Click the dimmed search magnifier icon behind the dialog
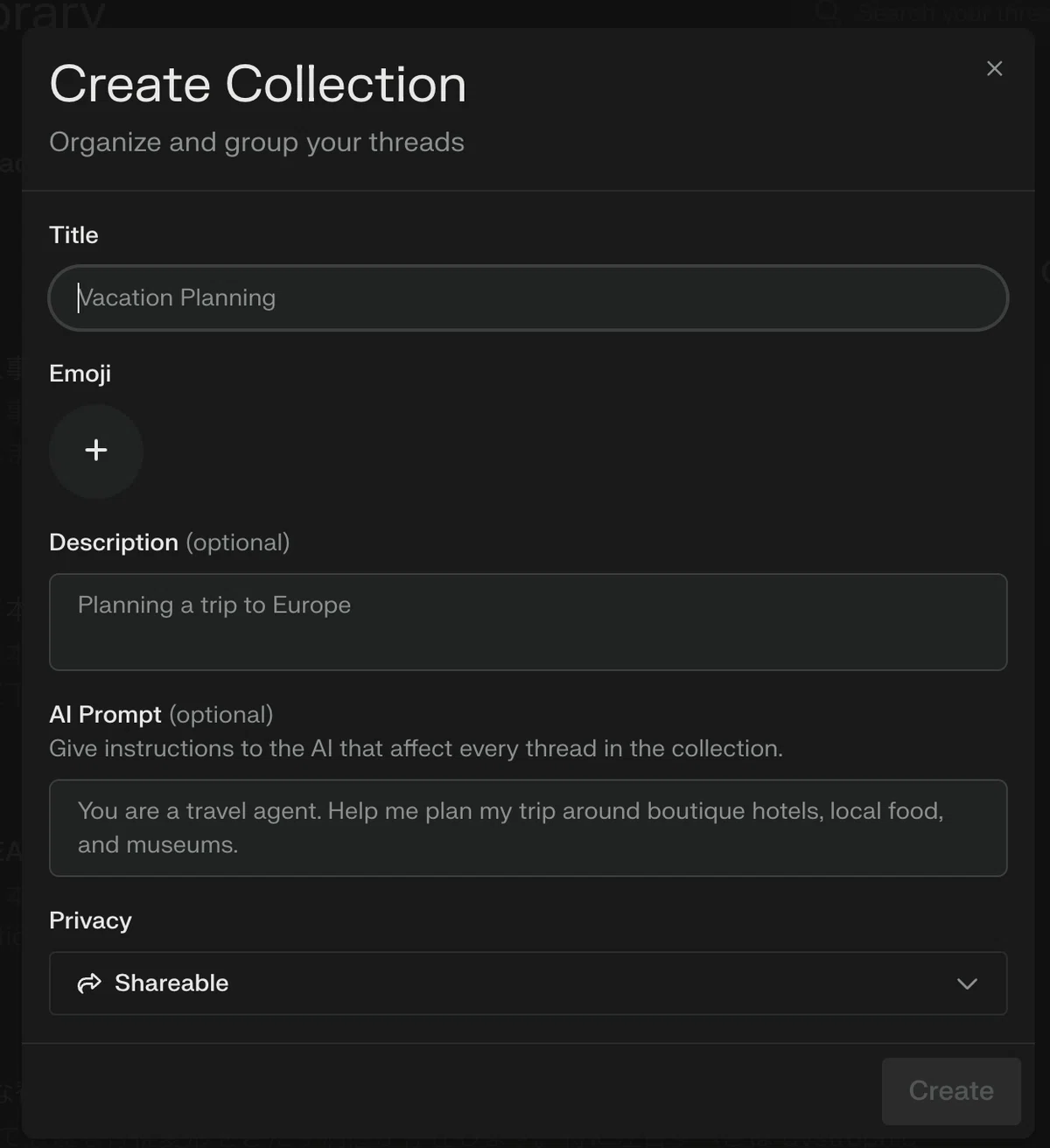1050x1148 pixels. (827, 11)
